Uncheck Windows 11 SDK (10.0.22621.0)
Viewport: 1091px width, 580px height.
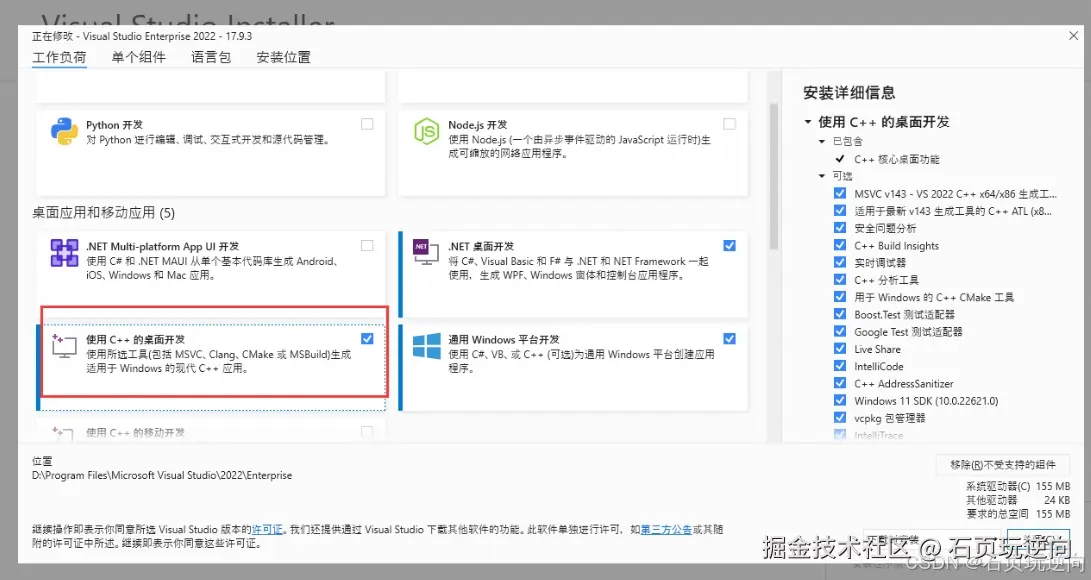[840, 400]
